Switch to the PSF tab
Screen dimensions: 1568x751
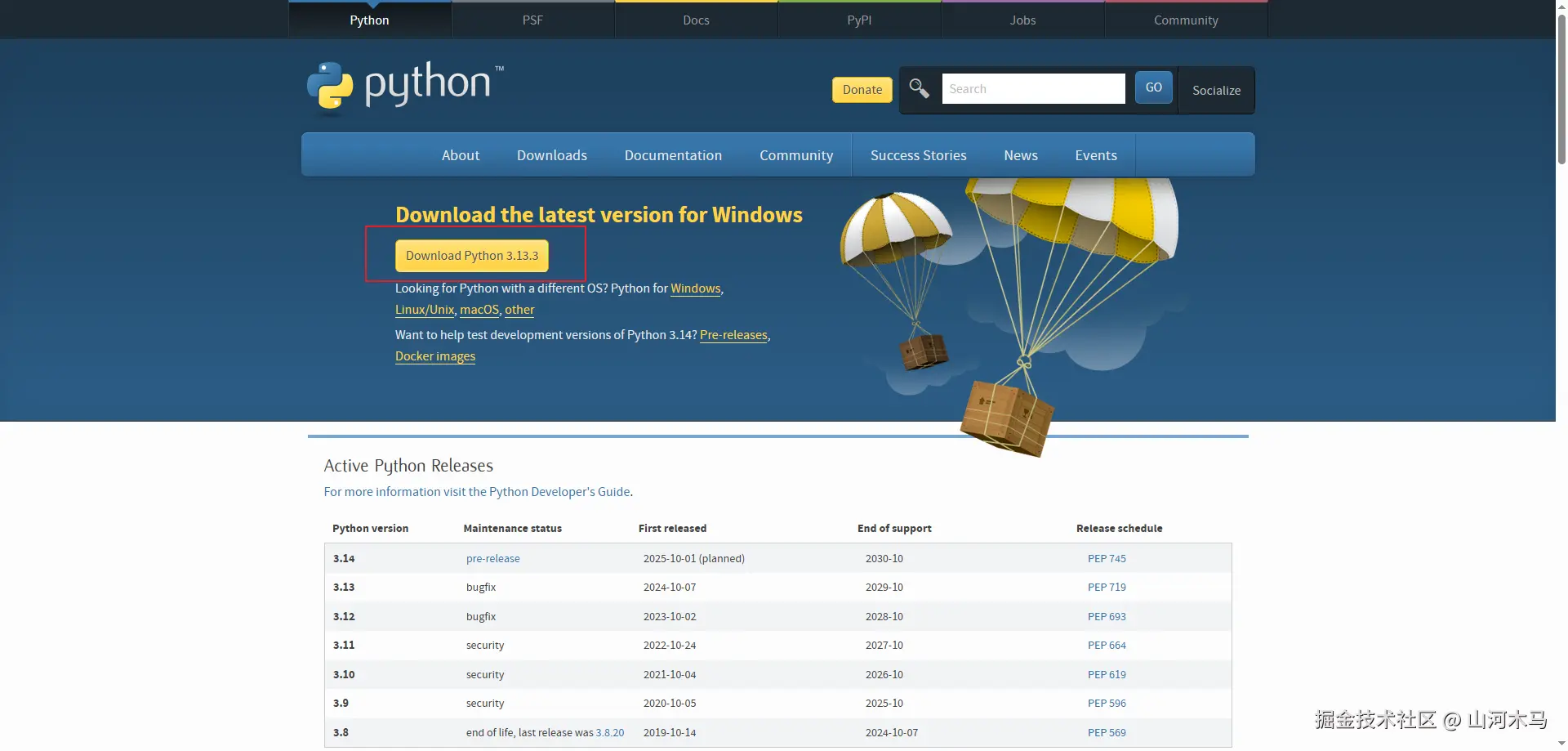(532, 20)
